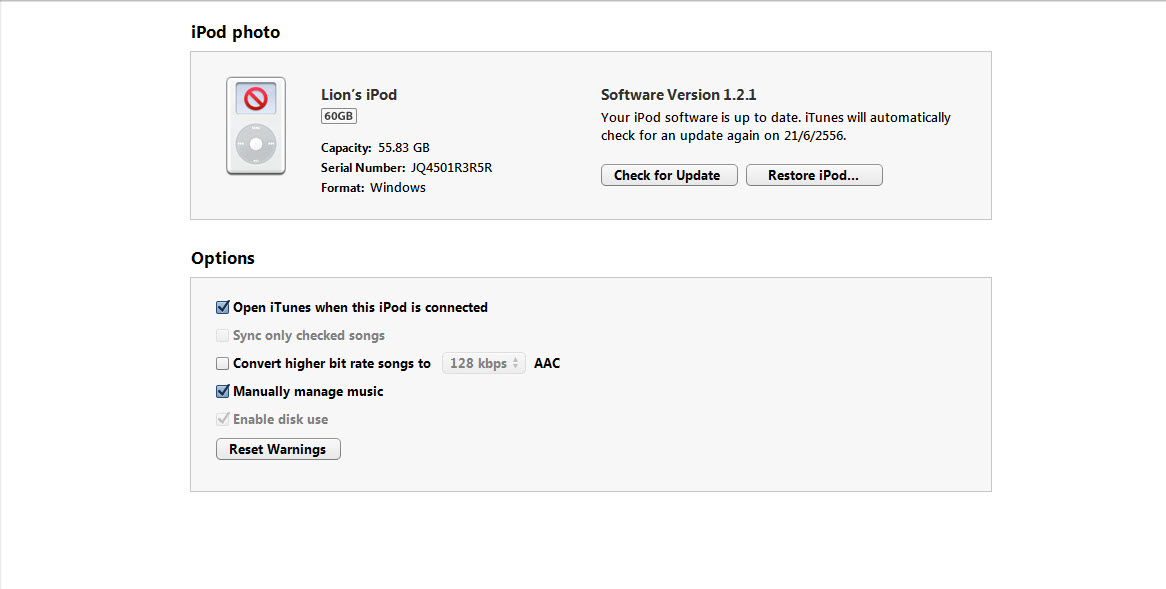
Task: Click the Enable disk use checkbox
Action: click(223, 420)
